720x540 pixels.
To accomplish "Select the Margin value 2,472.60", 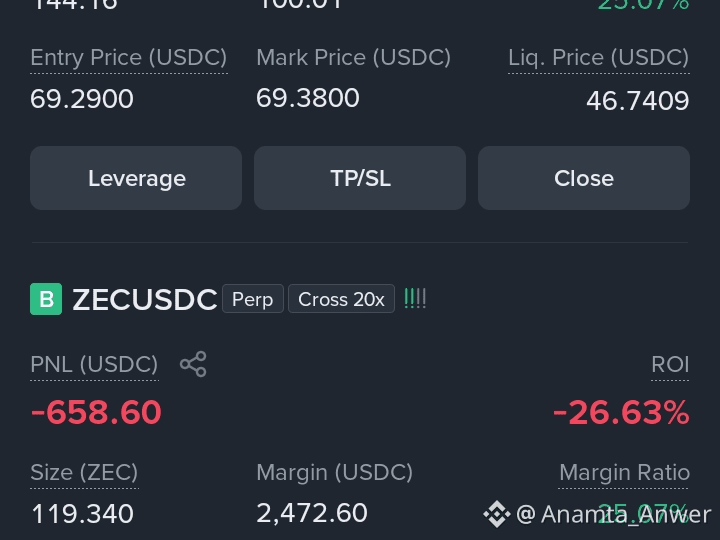I will (312, 513).
